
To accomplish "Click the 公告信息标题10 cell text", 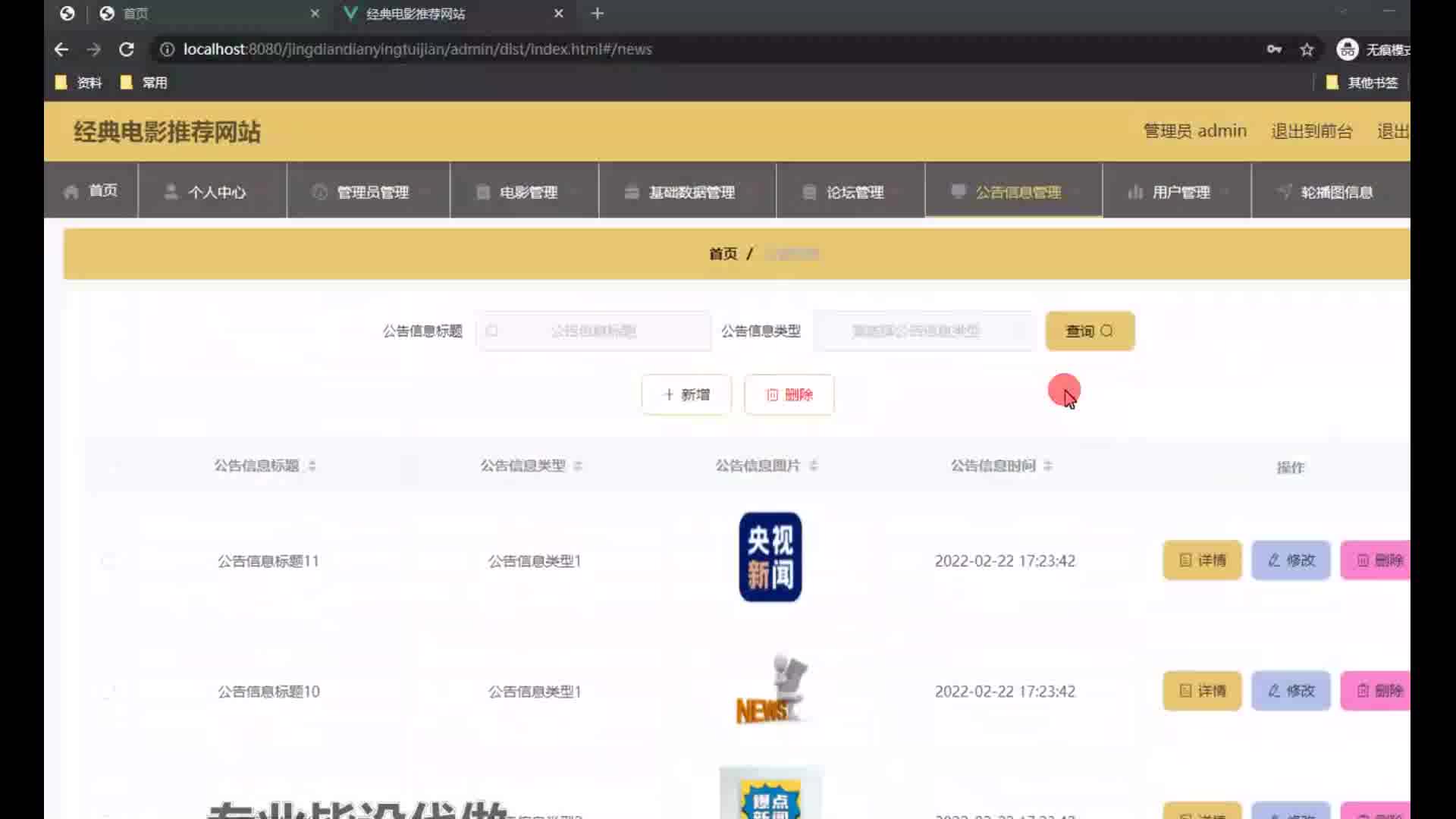I will (x=268, y=692).
